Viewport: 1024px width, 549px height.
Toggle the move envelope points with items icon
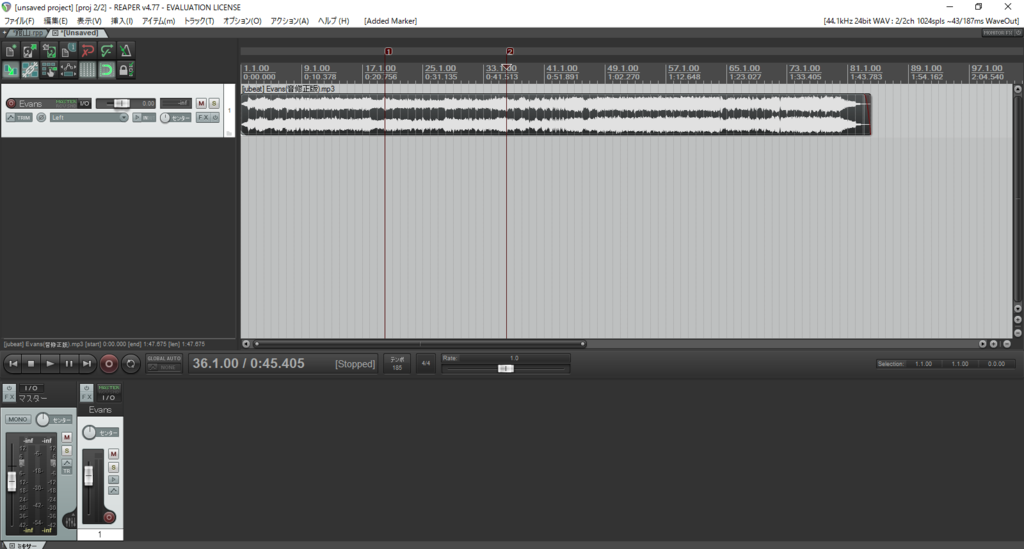coord(68,69)
